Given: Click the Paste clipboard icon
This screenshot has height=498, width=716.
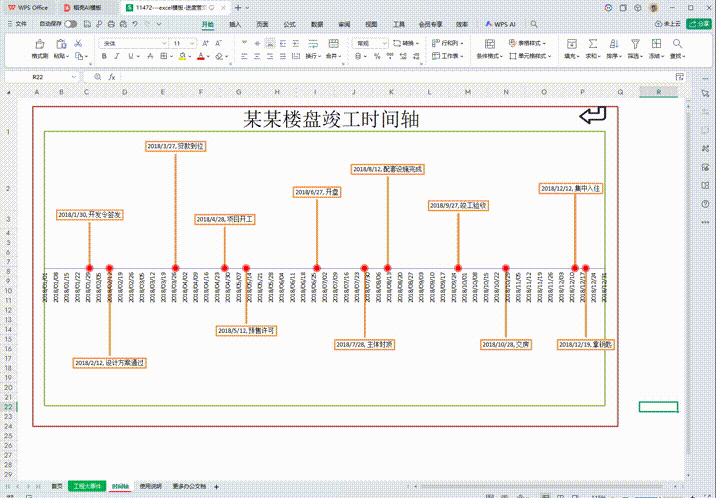Looking at the screenshot, I should coord(61,44).
